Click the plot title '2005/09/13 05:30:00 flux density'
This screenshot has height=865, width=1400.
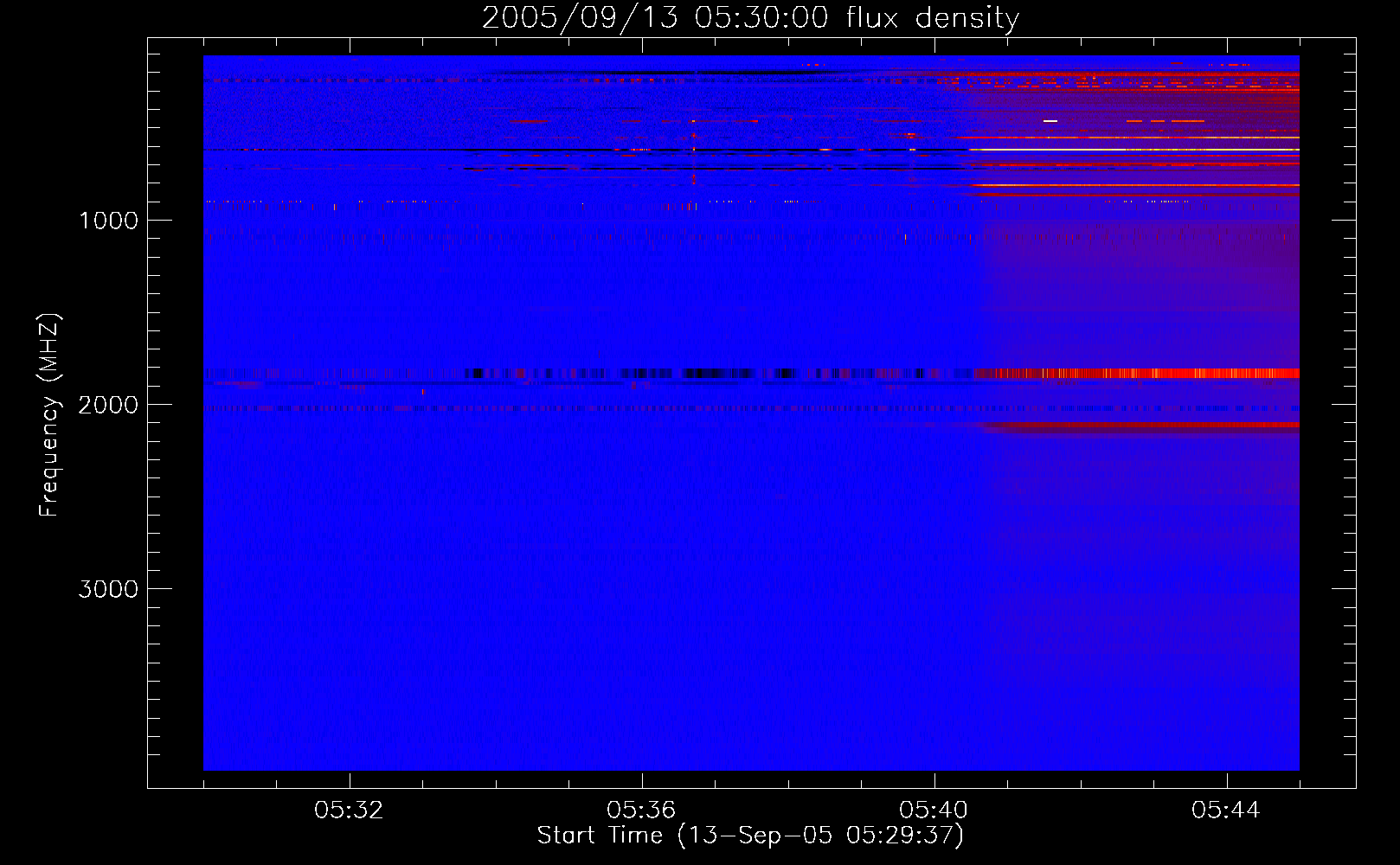(750, 17)
